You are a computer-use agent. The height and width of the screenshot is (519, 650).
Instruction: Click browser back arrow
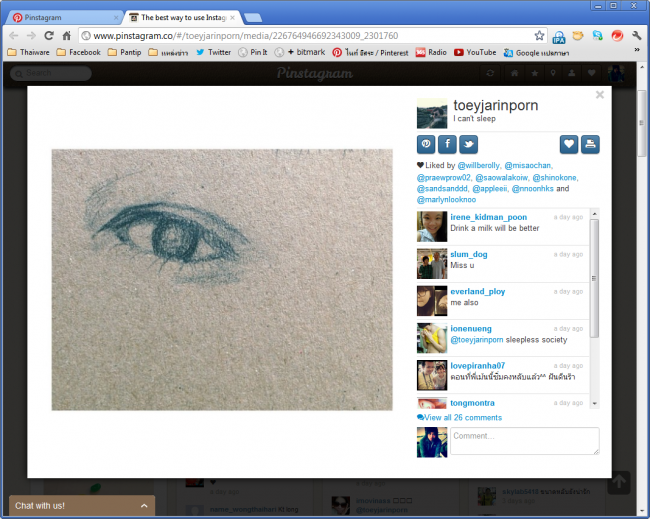click(14, 36)
